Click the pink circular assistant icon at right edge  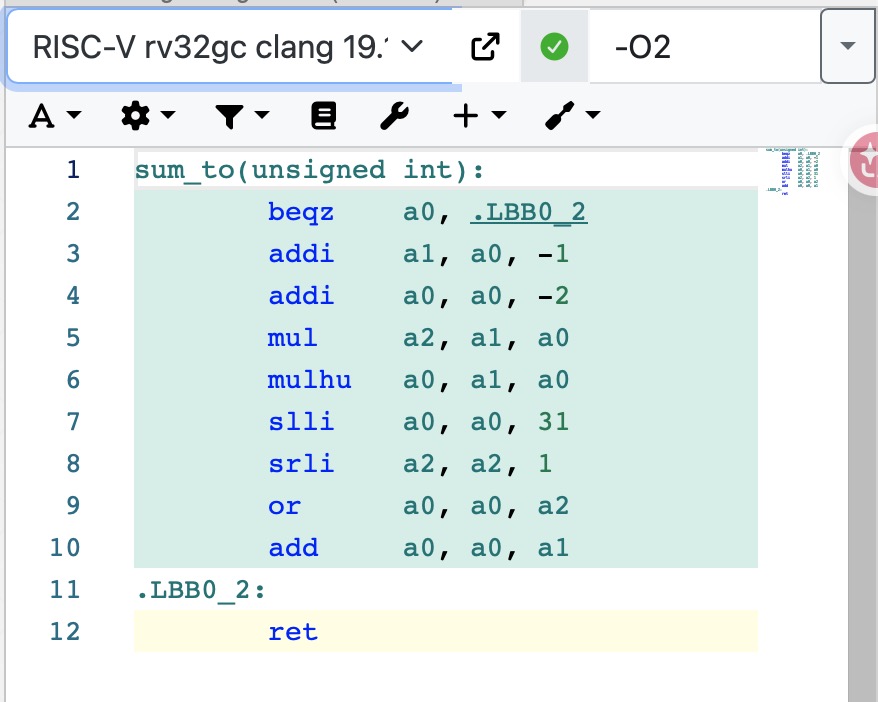click(862, 161)
